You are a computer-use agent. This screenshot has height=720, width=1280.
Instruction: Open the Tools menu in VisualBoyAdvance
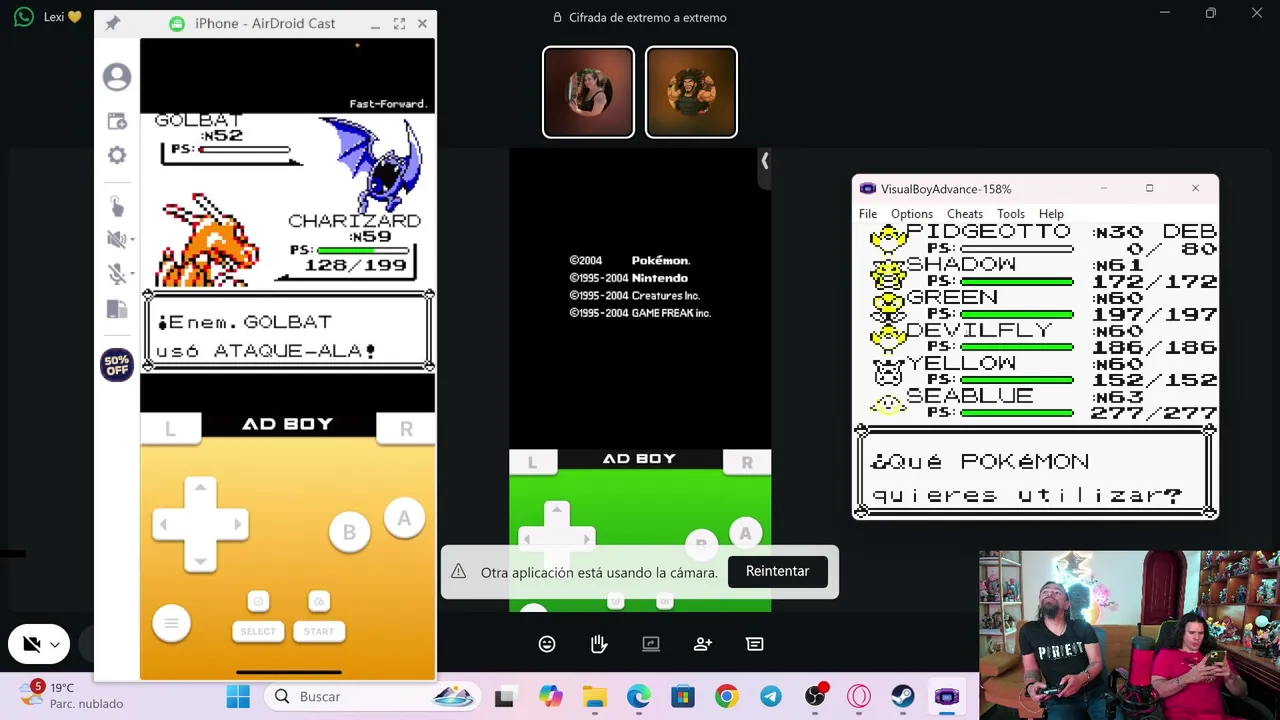[x=1011, y=214]
